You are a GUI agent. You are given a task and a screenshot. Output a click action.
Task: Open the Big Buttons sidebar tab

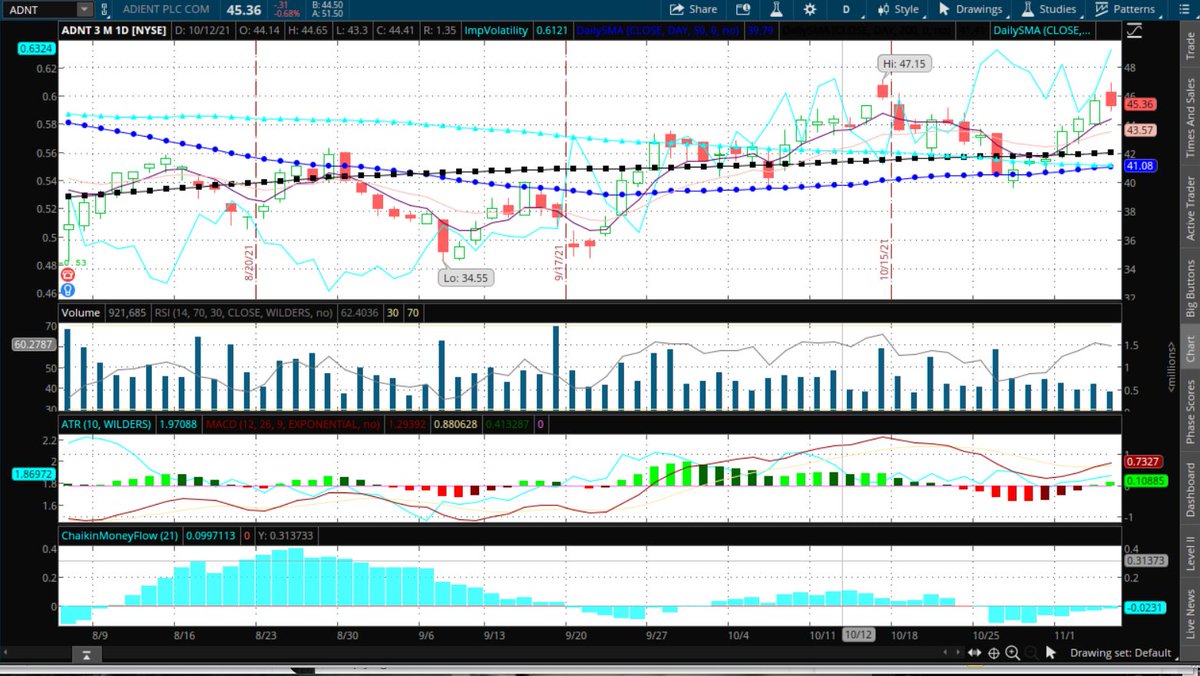[1190, 286]
